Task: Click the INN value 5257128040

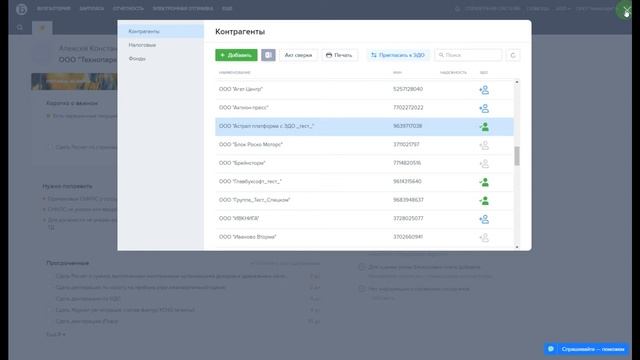Action: pos(408,89)
